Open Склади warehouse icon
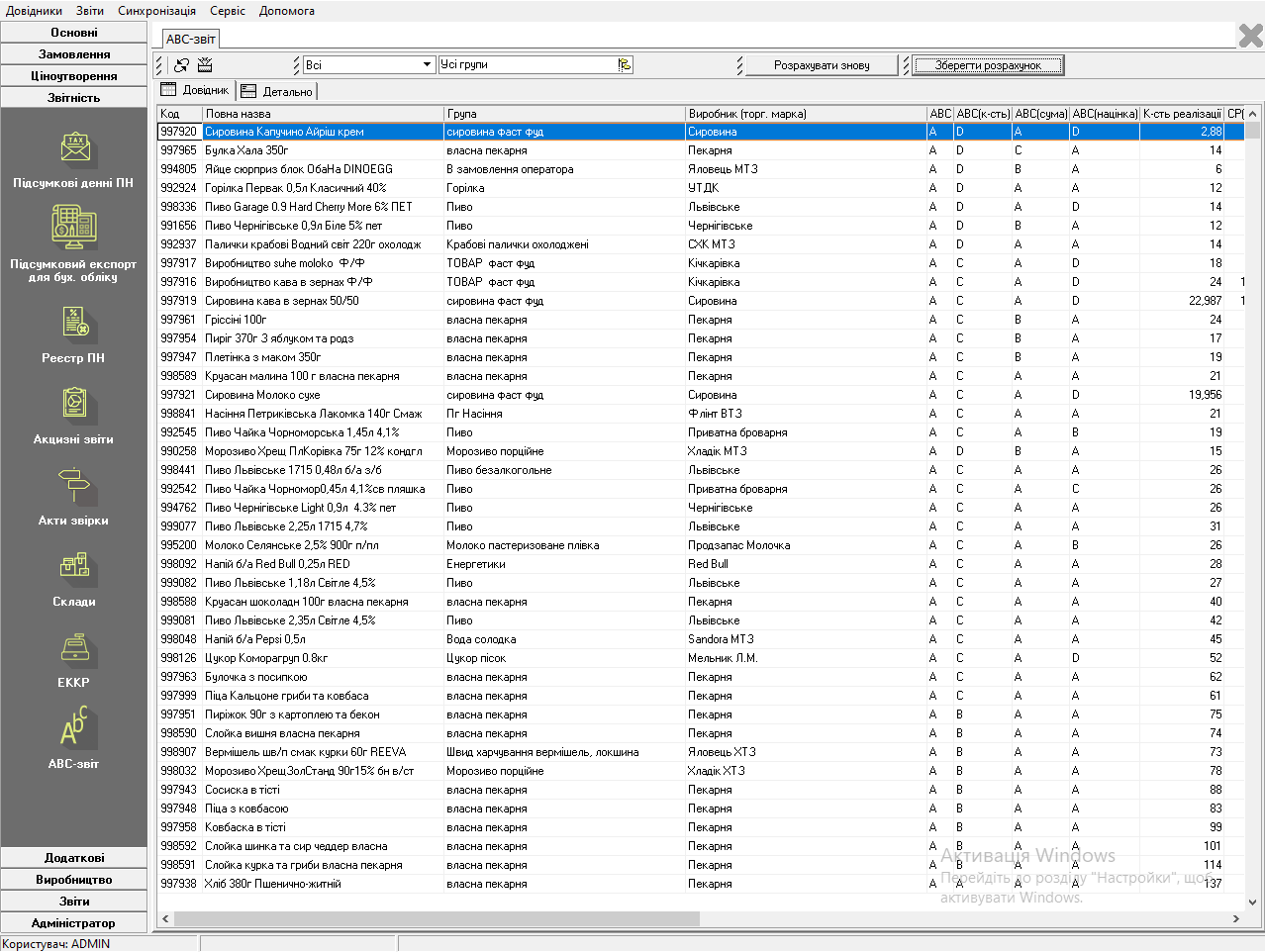This screenshot has height=952, width=1265. [x=74, y=566]
